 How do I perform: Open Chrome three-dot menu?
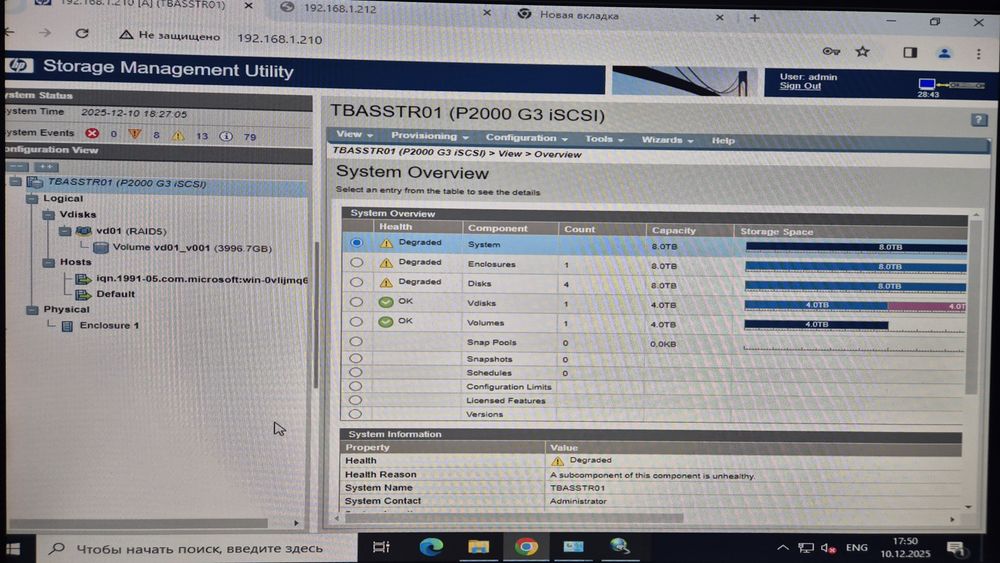pyautogui.click(x=978, y=54)
